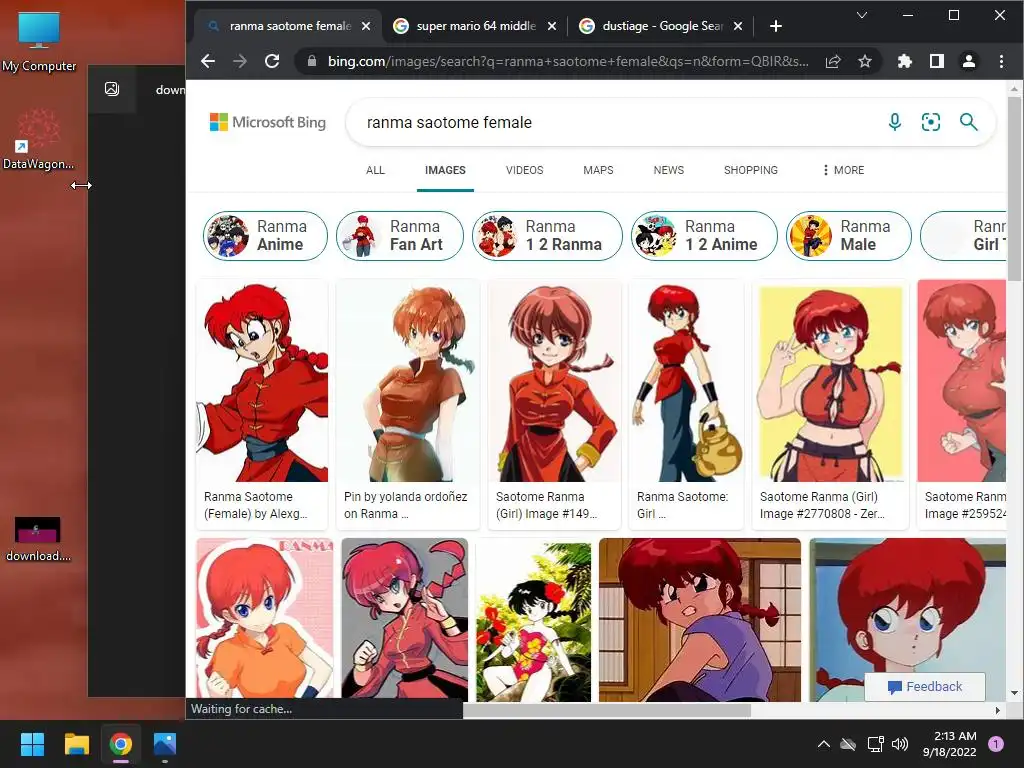
Task: Open the VIDEOS tab
Action: coord(524,170)
